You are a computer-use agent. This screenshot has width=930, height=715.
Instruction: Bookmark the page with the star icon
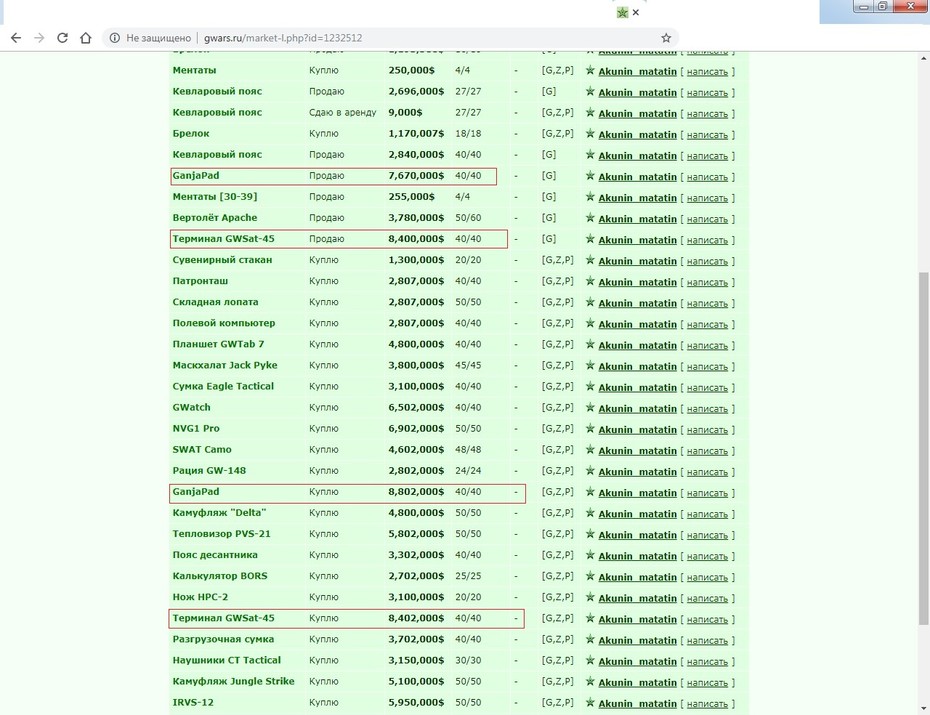pos(666,38)
